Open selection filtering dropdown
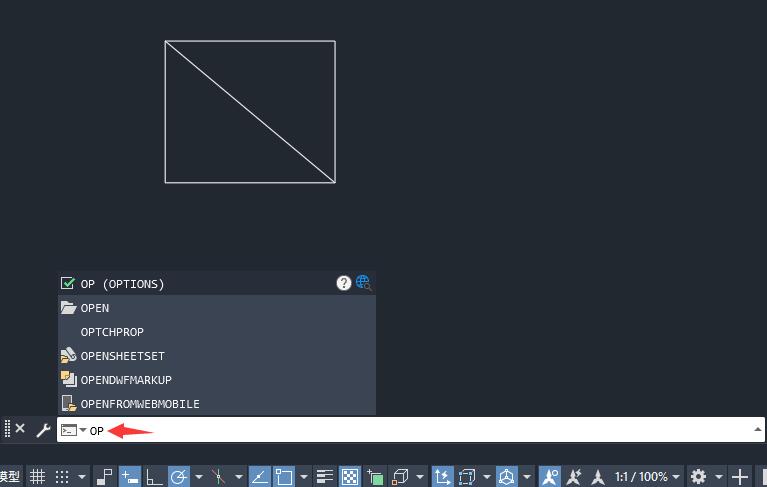This screenshot has width=767, height=487. (487, 476)
